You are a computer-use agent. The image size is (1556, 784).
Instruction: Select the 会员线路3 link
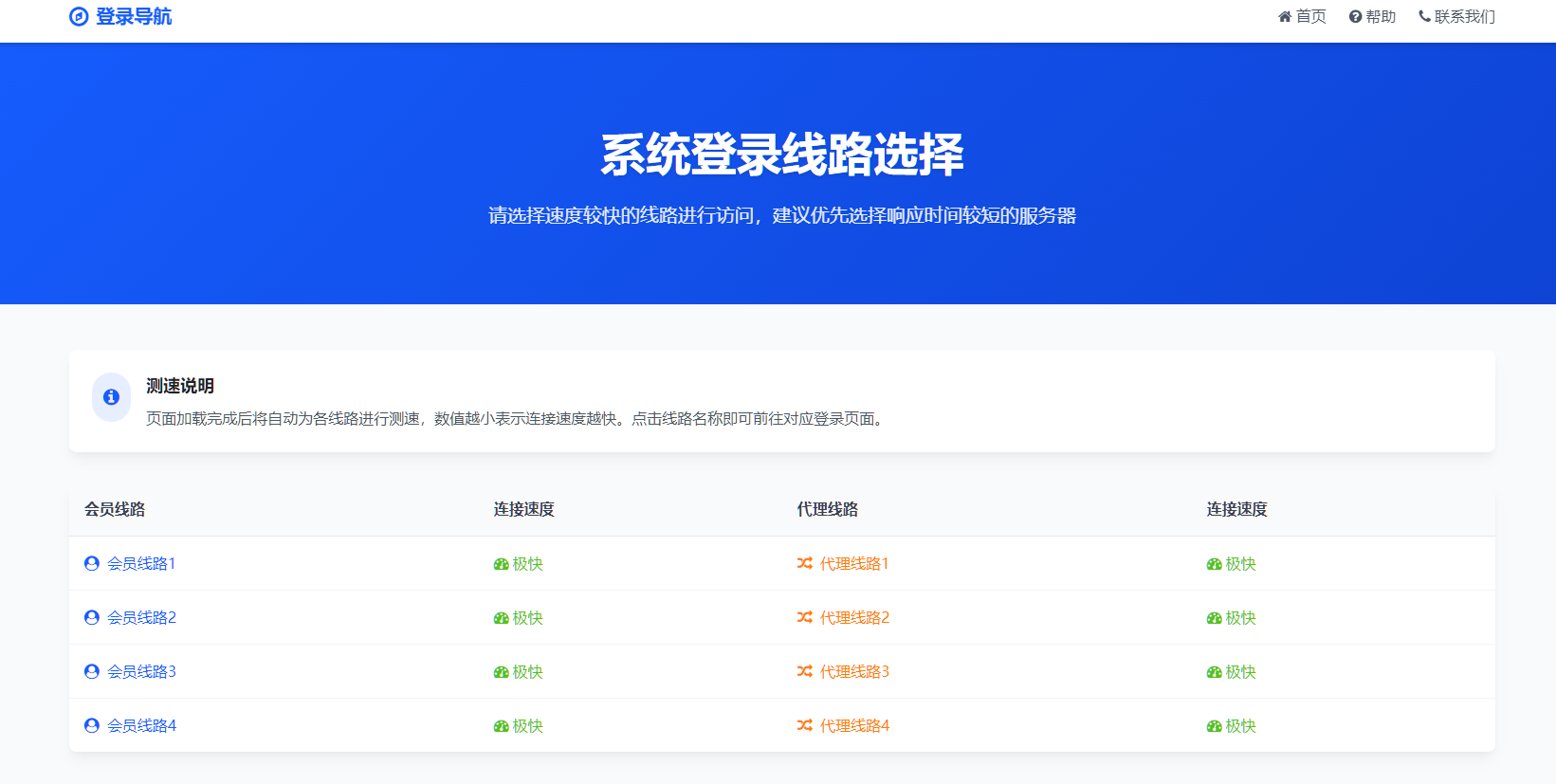tap(141, 672)
